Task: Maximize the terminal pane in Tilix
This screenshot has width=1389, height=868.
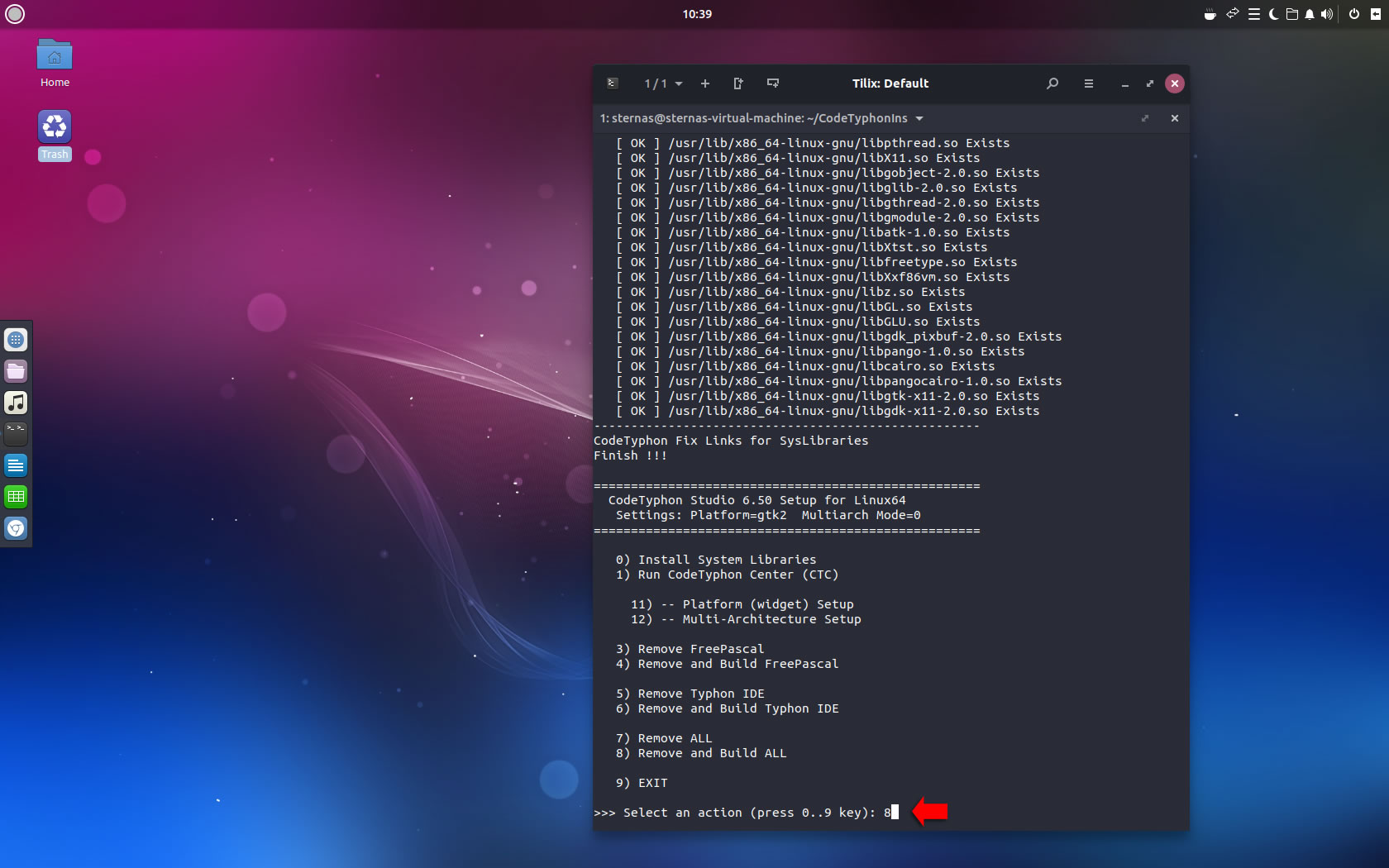Action: coord(1145,118)
